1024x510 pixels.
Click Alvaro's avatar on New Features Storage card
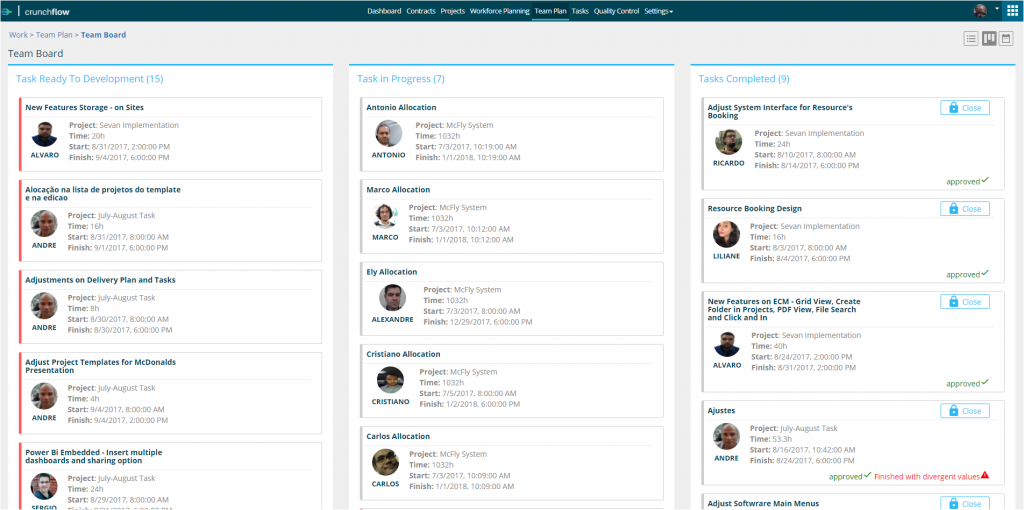click(x=44, y=135)
